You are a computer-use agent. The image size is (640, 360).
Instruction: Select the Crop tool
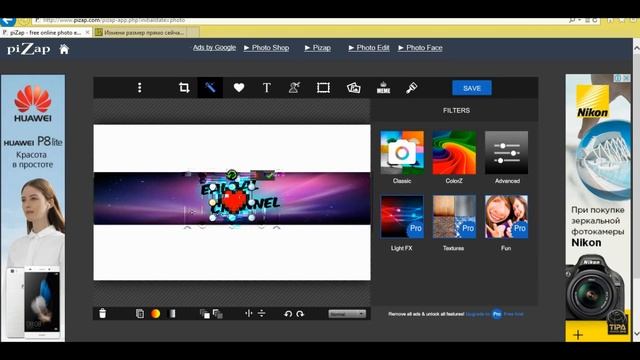click(x=184, y=88)
